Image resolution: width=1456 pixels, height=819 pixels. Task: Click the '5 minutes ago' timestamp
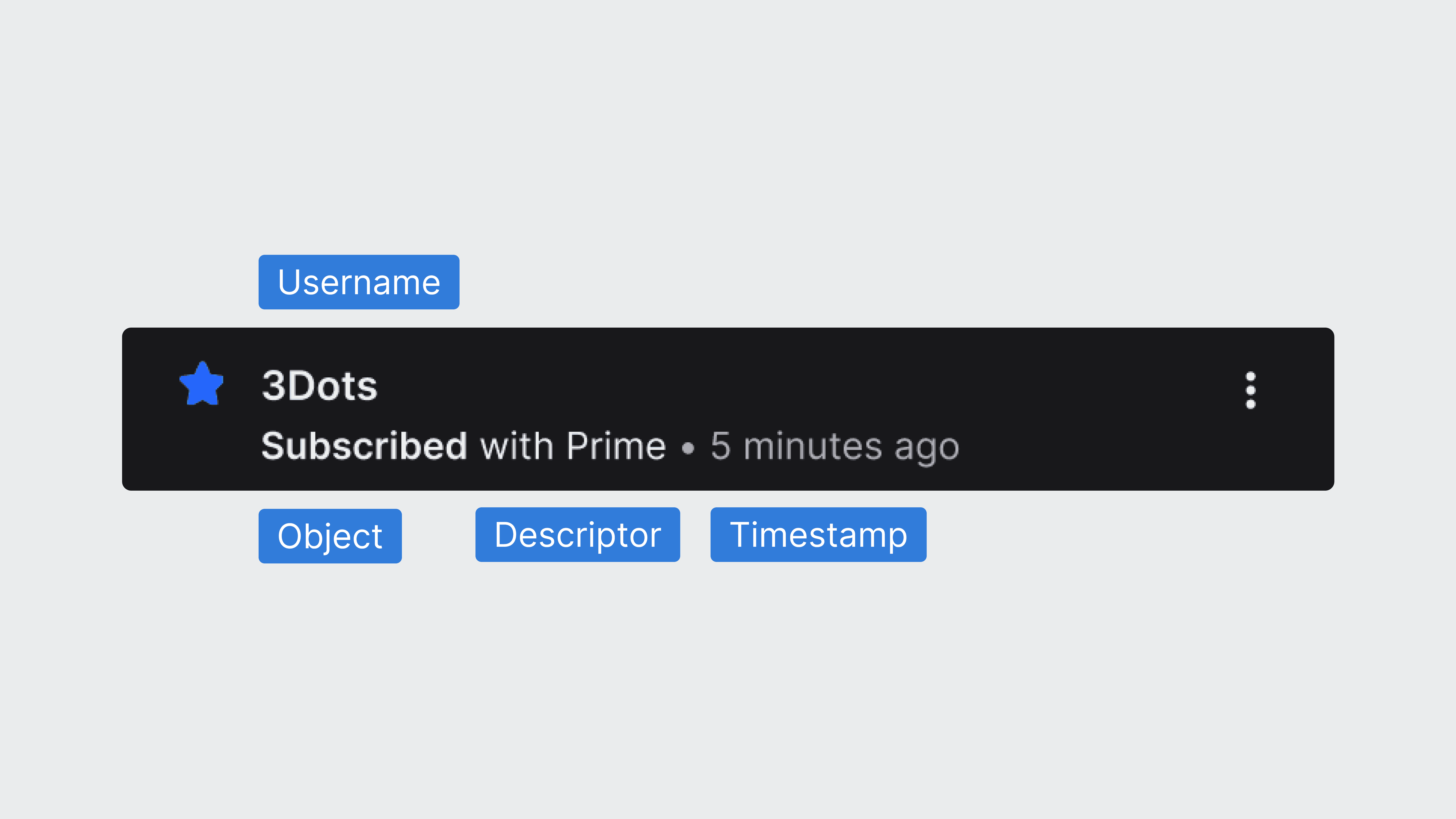835,447
